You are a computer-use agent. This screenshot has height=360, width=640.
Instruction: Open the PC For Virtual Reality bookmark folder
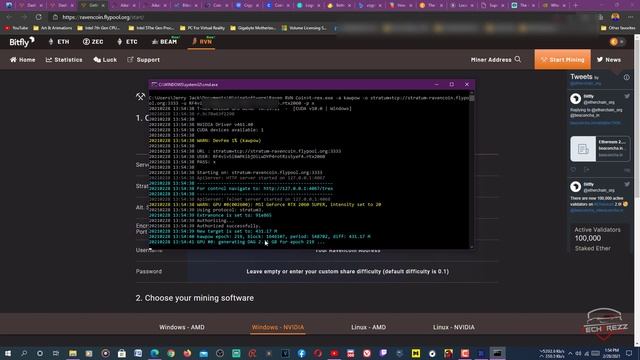point(202,28)
